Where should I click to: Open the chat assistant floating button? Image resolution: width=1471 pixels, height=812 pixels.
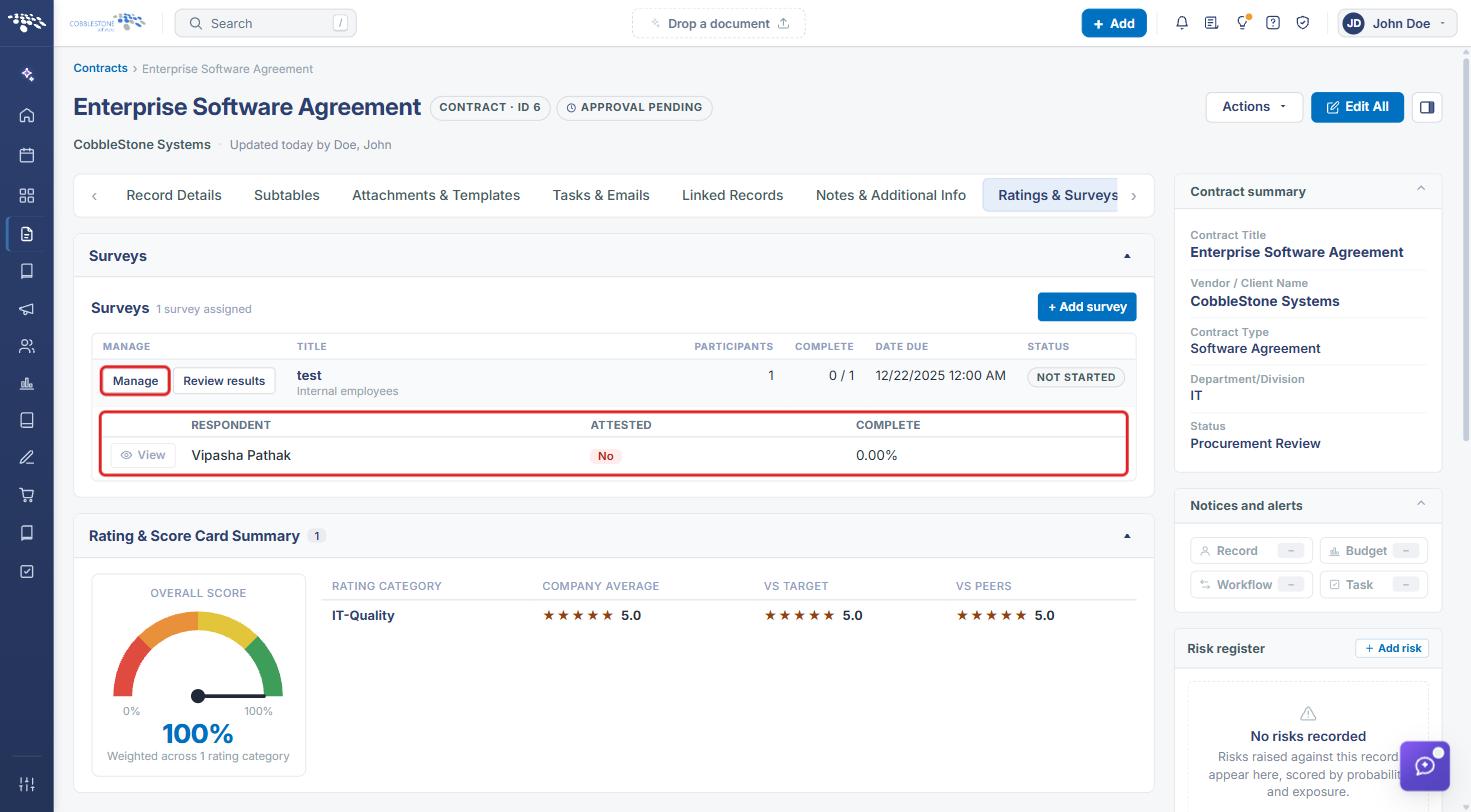pyautogui.click(x=1425, y=766)
